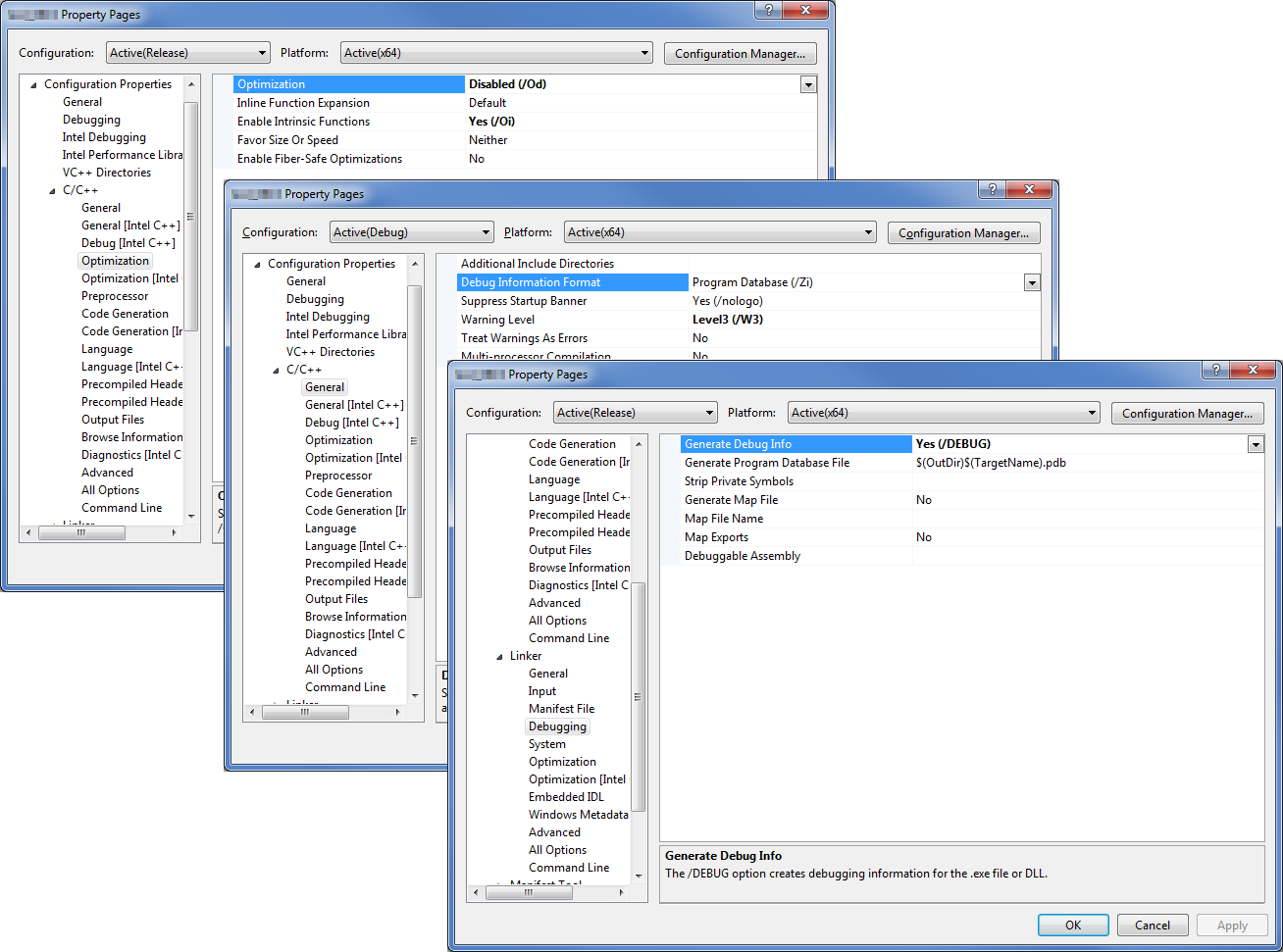Click the Debuggable Assembly row
This screenshot has width=1283, height=952.
coord(971,556)
